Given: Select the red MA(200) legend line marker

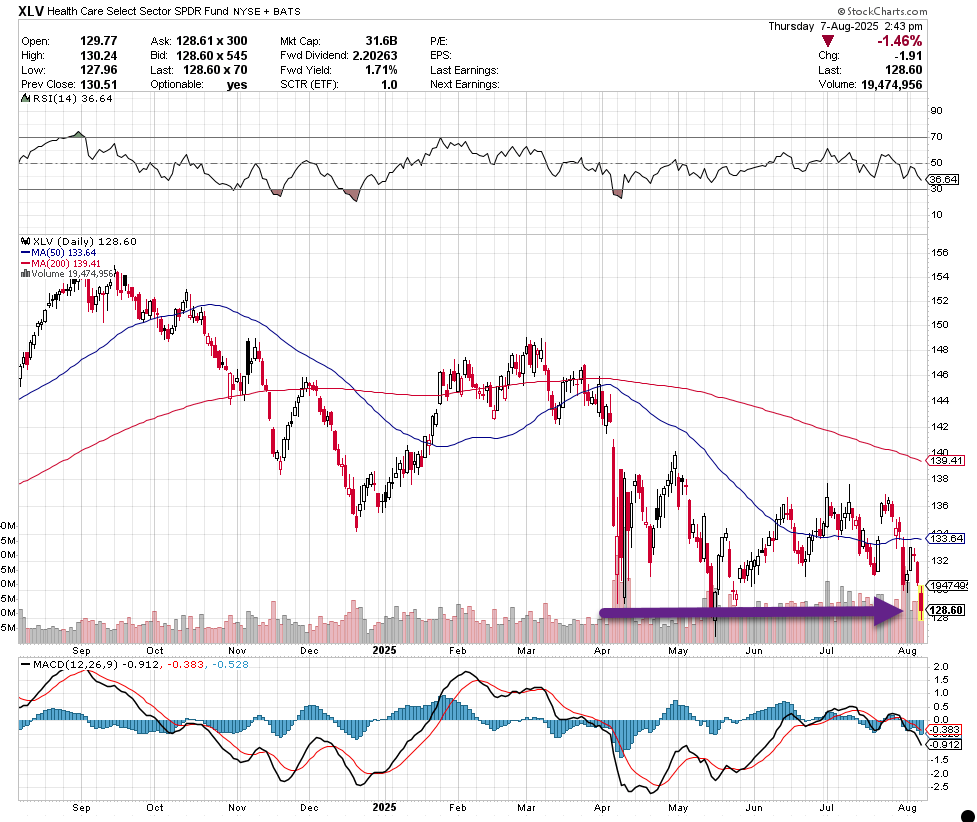Looking at the screenshot, I should (x=26, y=264).
